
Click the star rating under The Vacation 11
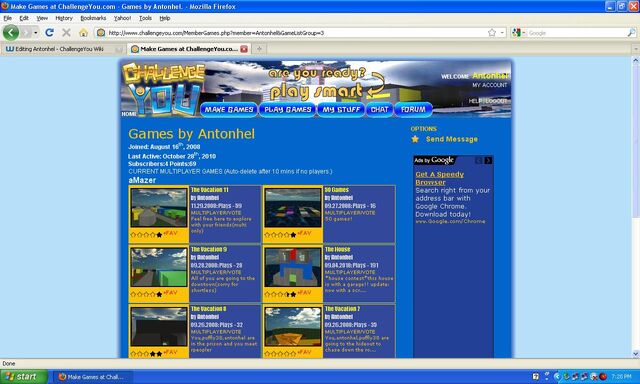click(x=146, y=235)
